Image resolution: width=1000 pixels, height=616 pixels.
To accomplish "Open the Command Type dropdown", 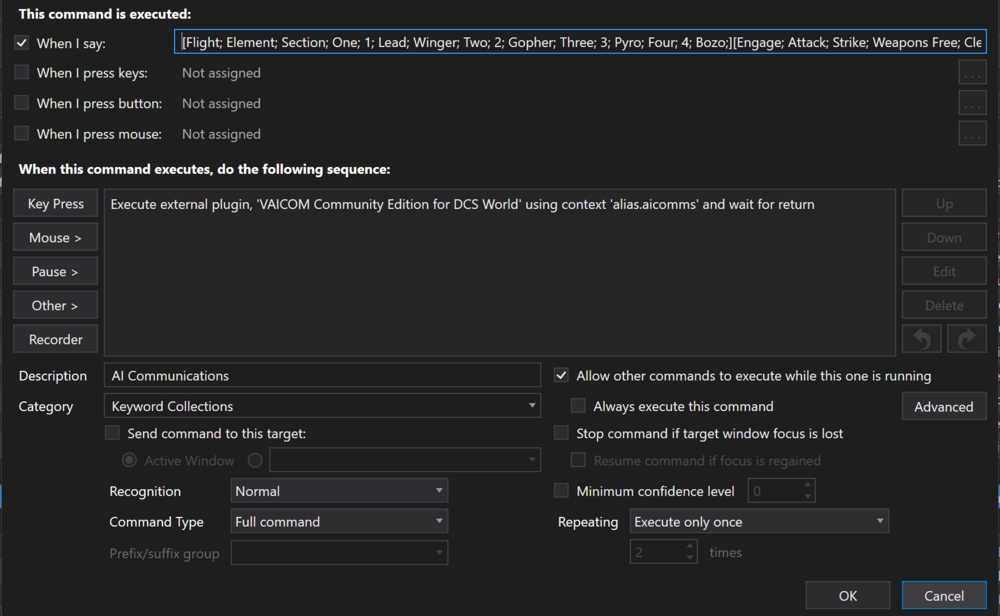I will click(439, 521).
